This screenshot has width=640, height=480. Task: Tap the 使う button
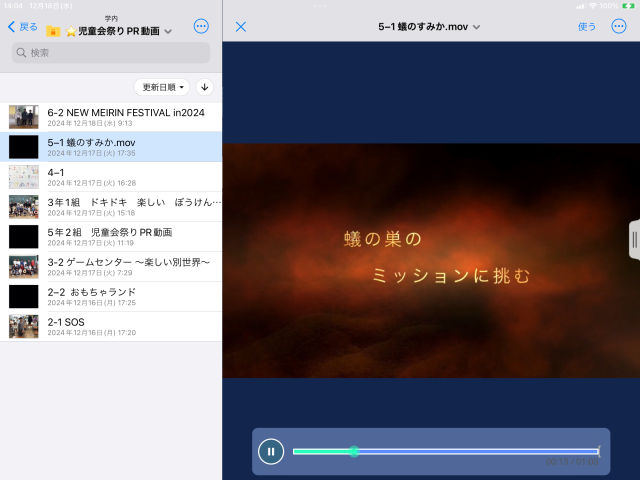click(x=587, y=27)
